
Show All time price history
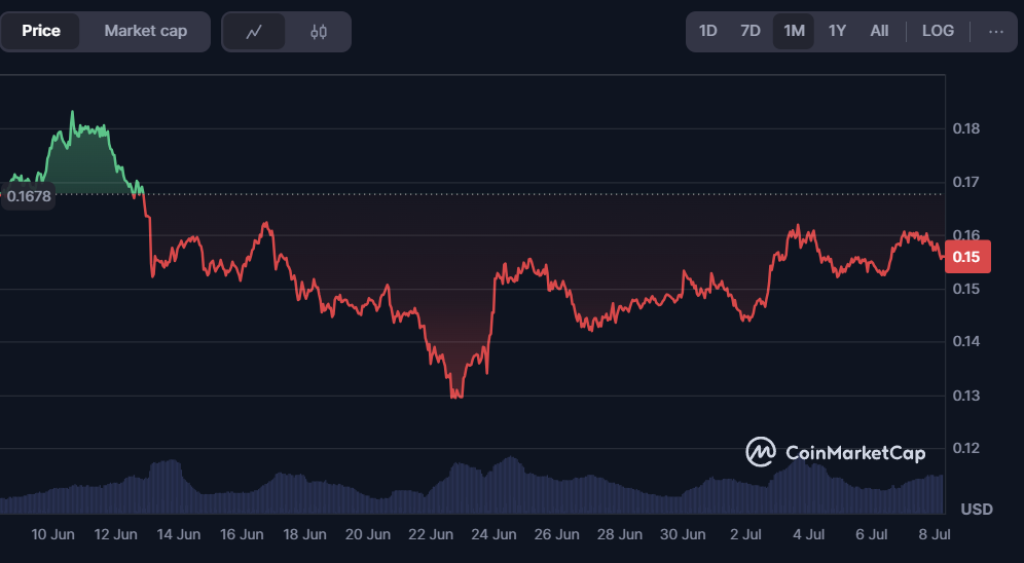point(879,31)
